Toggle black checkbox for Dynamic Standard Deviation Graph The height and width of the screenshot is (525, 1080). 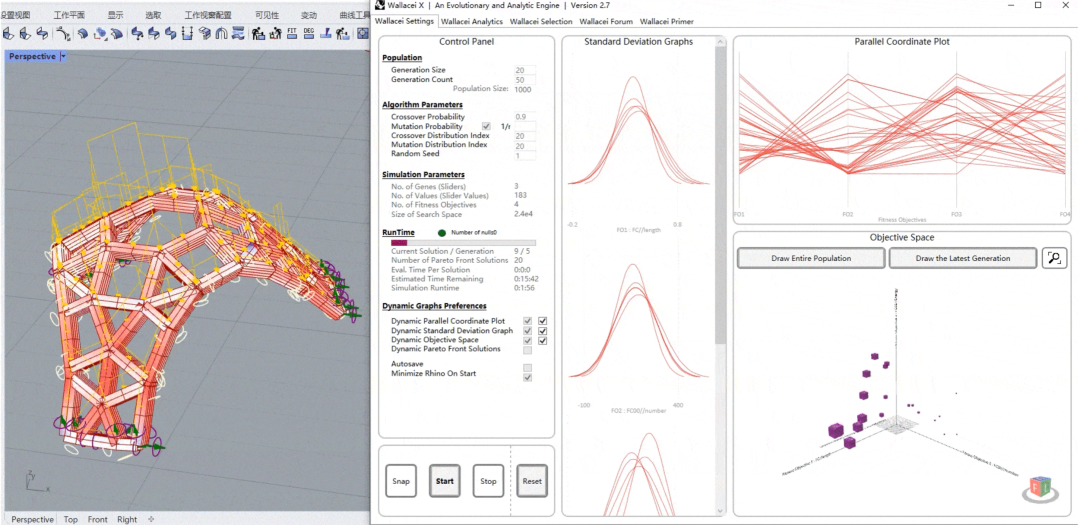543,331
